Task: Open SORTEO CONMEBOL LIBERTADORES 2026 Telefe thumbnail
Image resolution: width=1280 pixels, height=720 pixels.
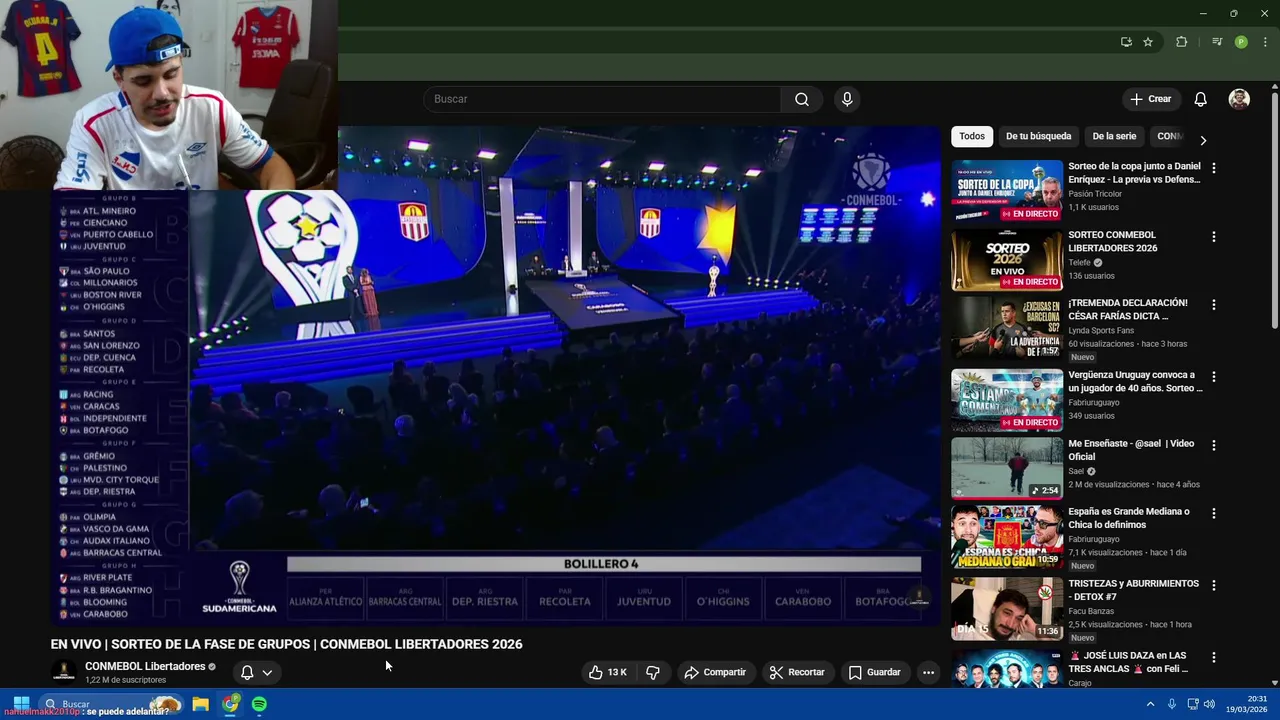Action: coord(1007,260)
